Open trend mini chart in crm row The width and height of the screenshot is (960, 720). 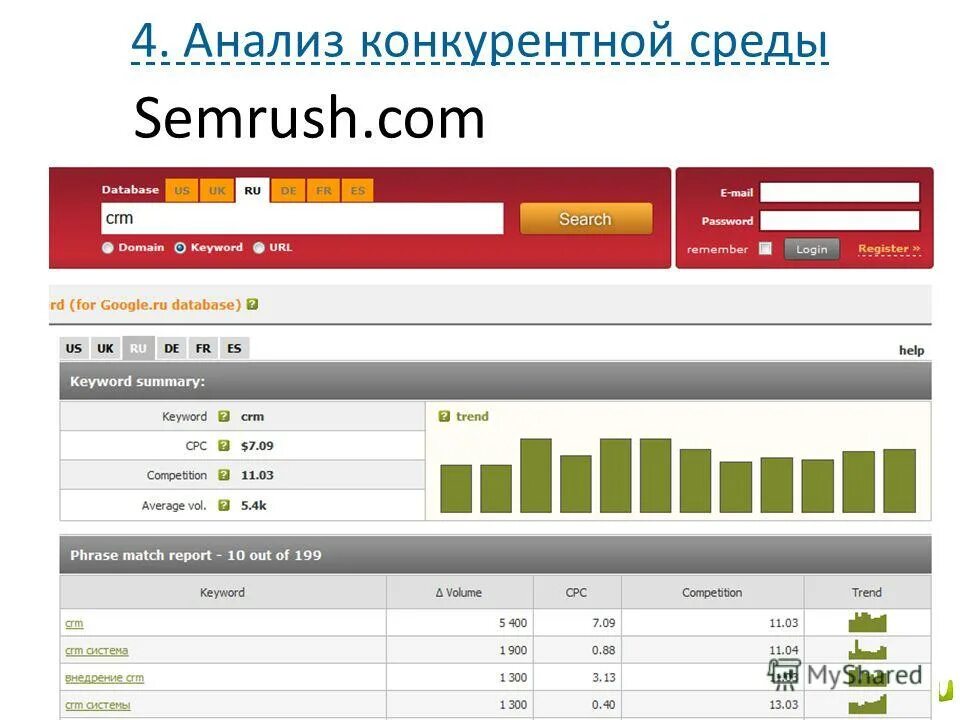tap(867, 622)
